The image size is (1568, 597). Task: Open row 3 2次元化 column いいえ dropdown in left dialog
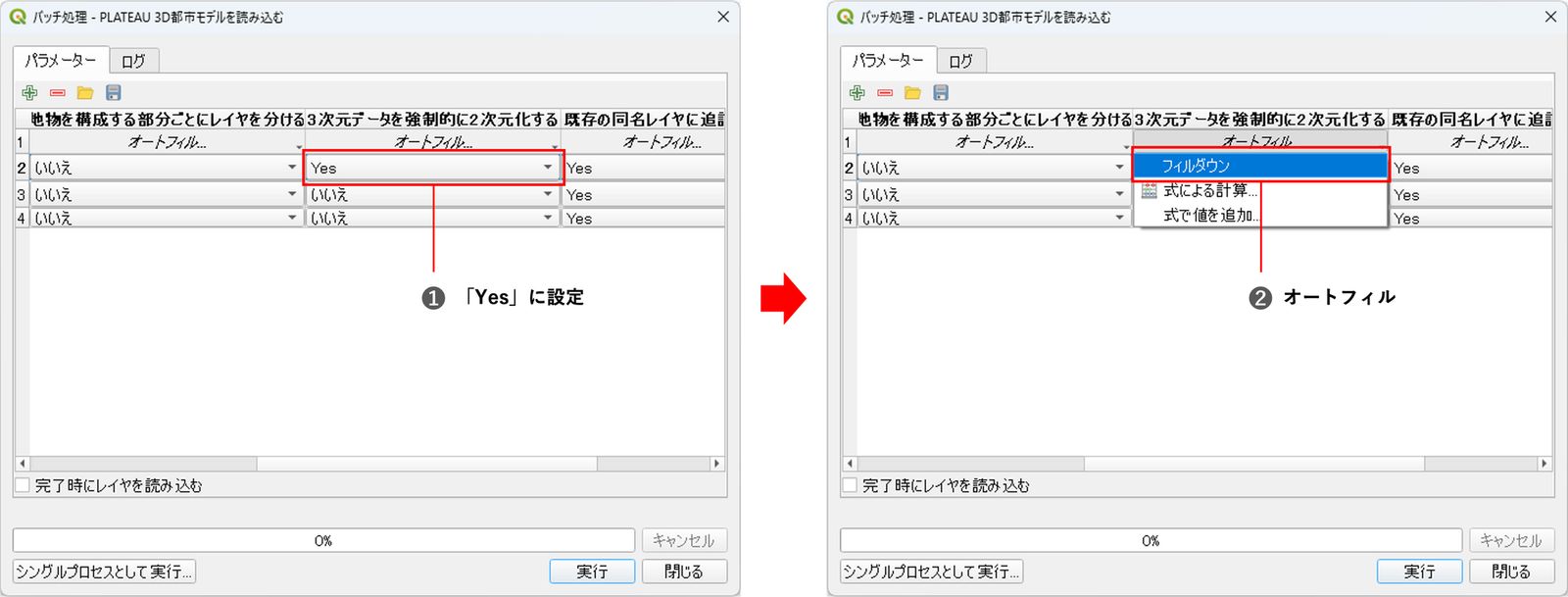(x=433, y=194)
